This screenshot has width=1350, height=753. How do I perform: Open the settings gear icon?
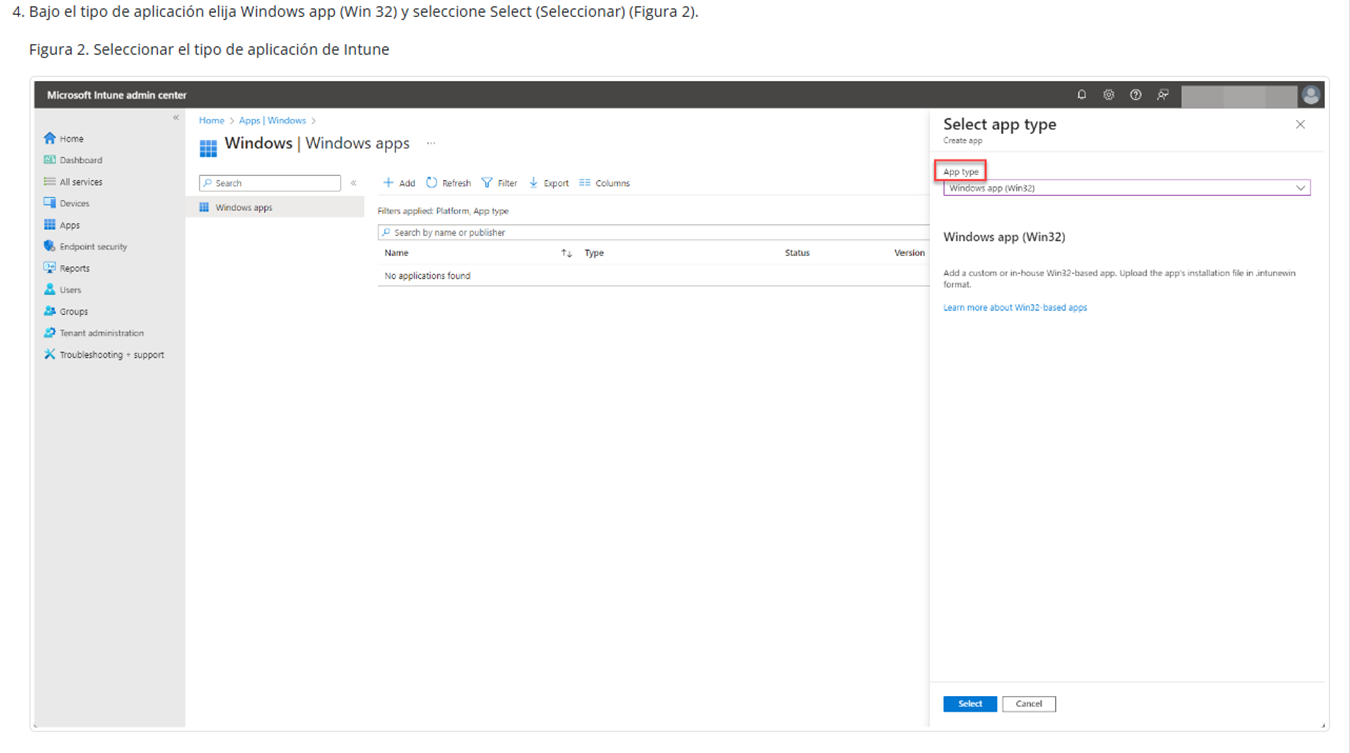[1108, 95]
